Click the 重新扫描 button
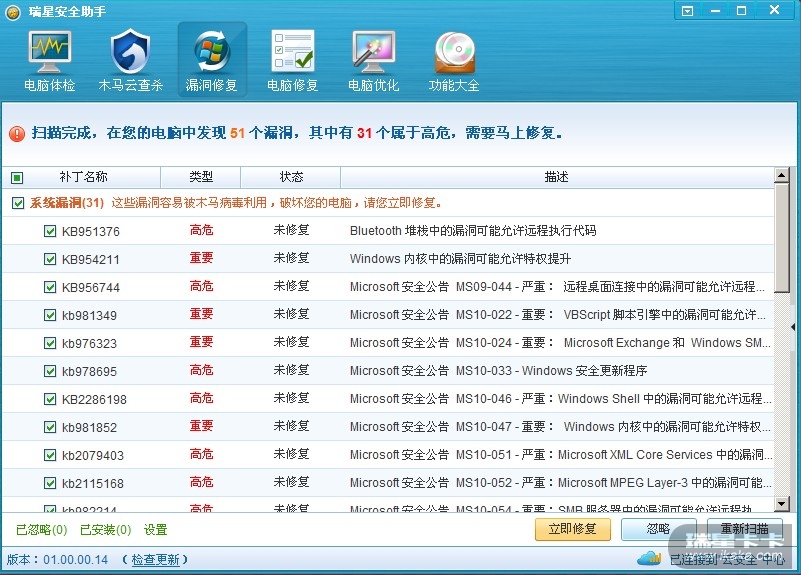 click(x=744, y=528)
